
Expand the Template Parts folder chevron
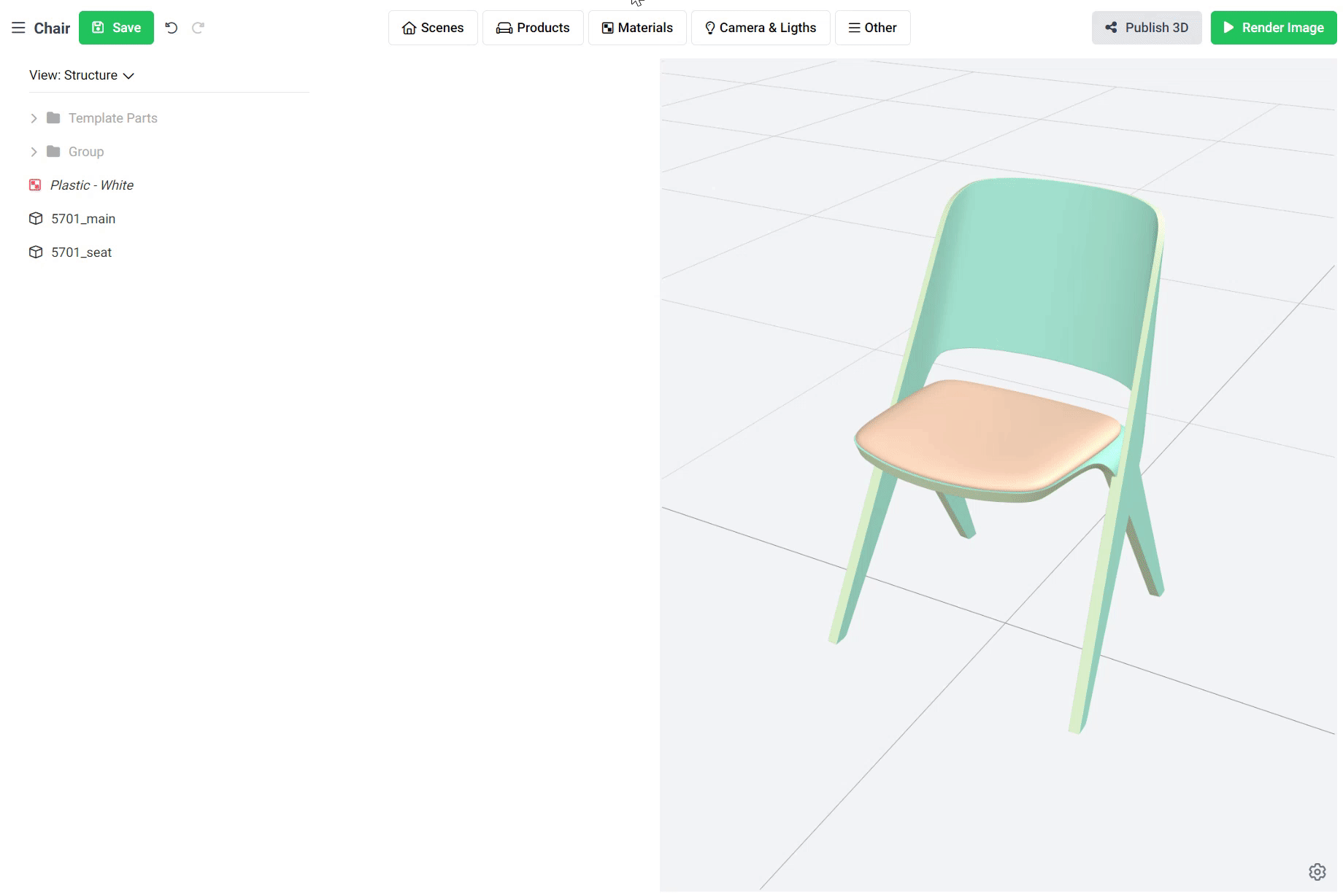[x=34, y=118]
